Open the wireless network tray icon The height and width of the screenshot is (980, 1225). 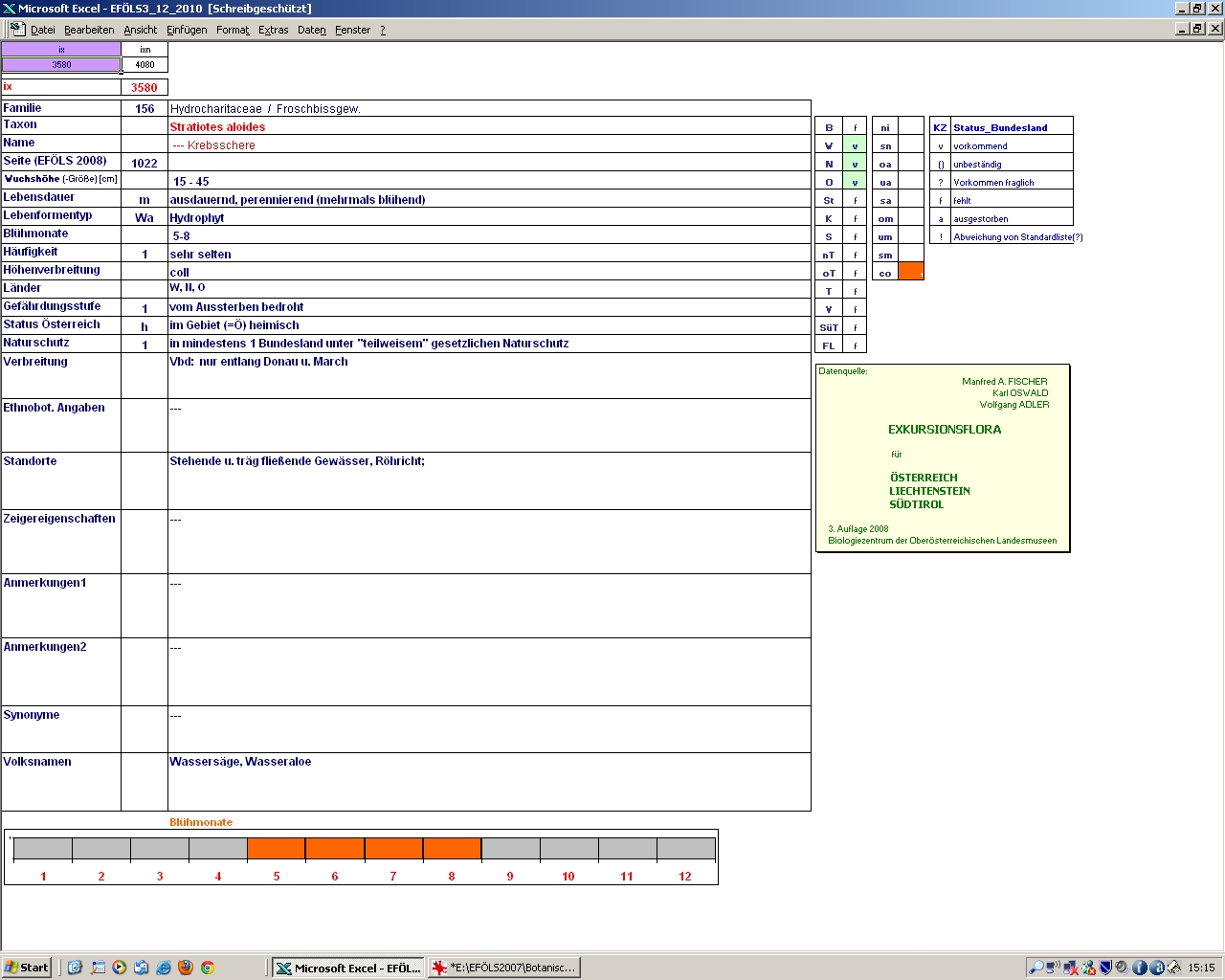click(x=1054, y=968)
